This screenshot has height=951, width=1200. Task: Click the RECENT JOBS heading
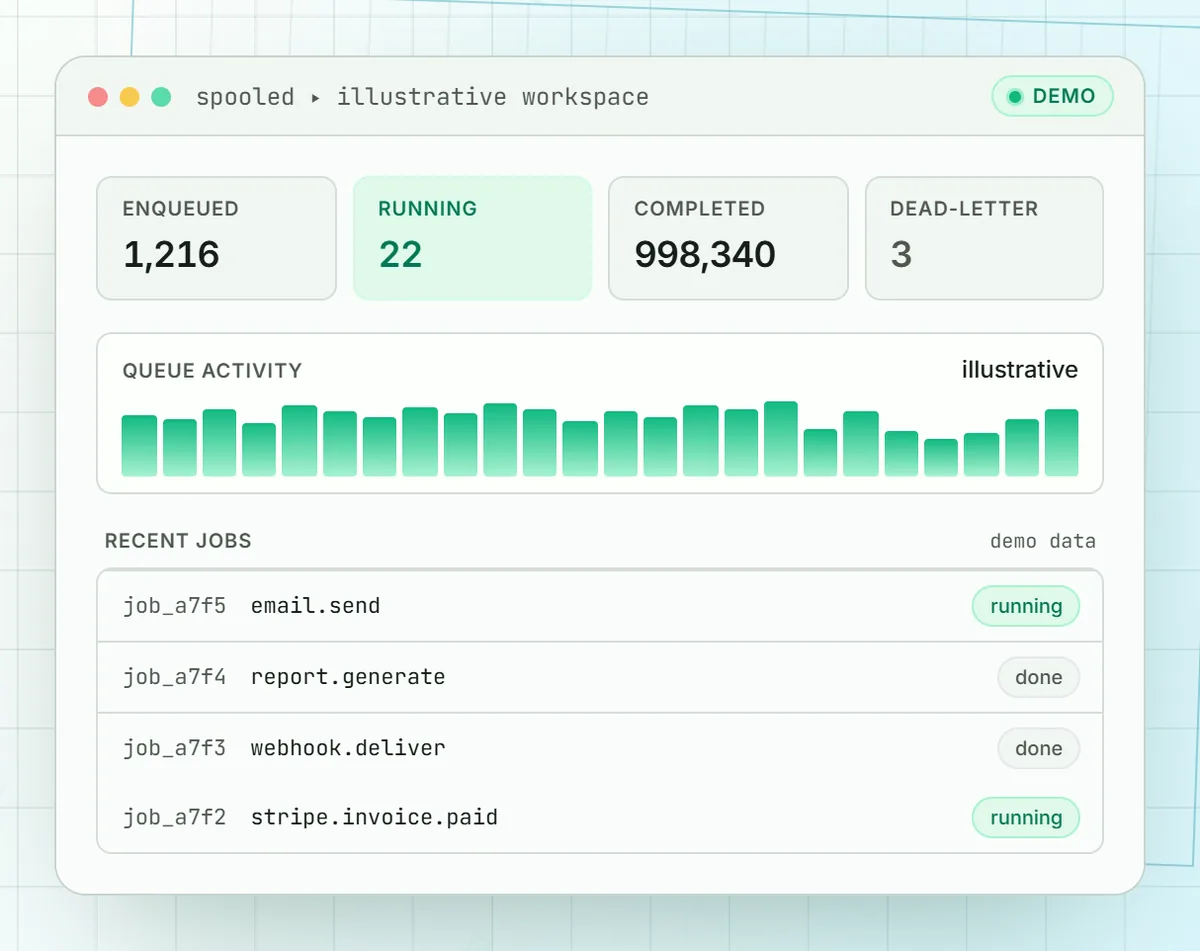[178, 541]
